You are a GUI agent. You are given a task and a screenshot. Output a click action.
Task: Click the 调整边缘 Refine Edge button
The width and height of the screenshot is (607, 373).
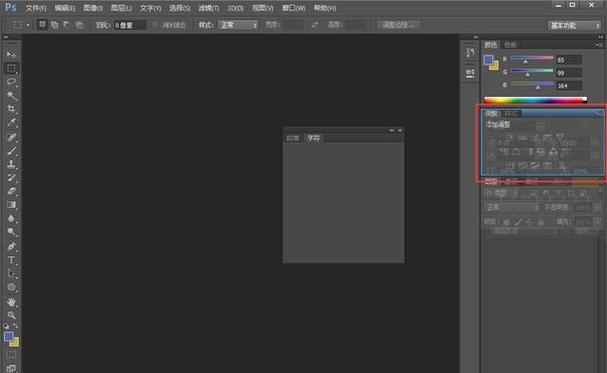[x=398, y=25]
